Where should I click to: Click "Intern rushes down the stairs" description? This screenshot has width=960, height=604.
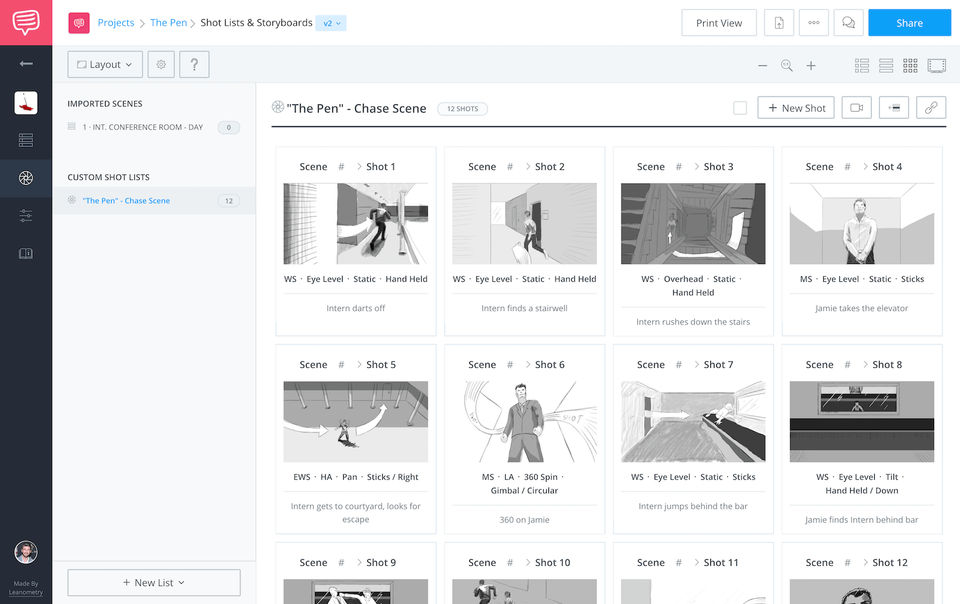click(x=693, y=322)
